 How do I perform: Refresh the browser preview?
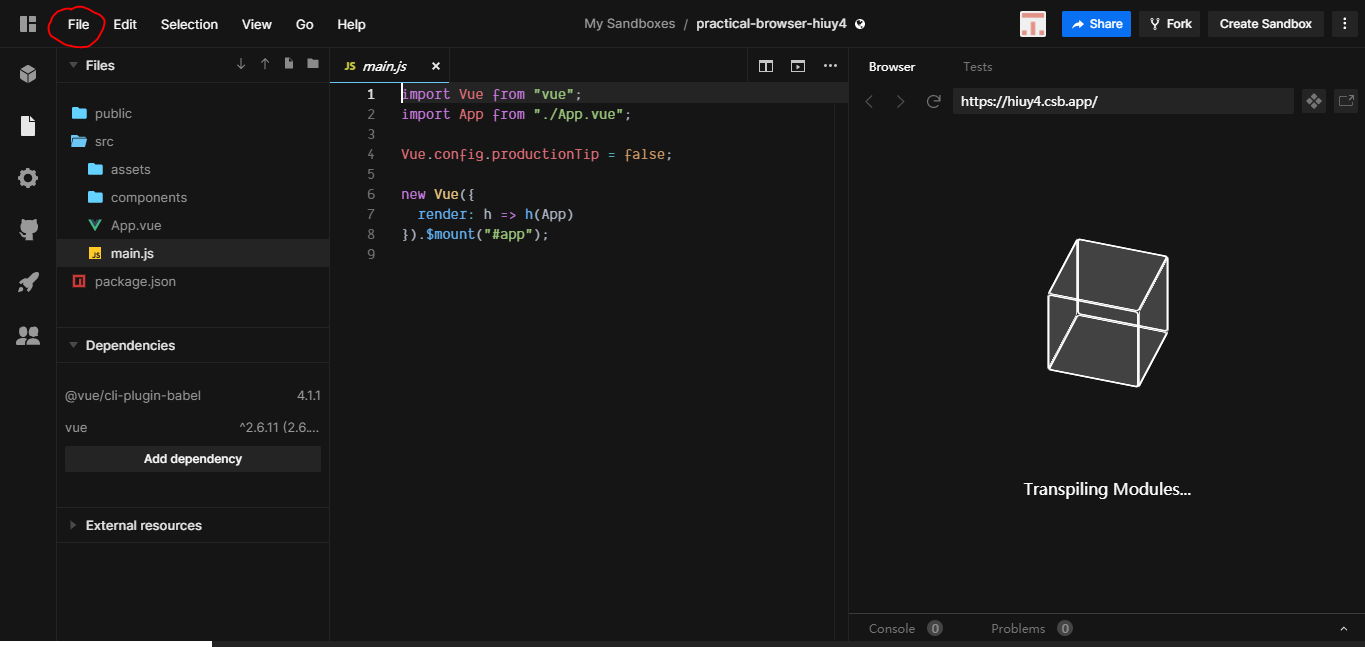pyautogui.click(x=934, y=101)
